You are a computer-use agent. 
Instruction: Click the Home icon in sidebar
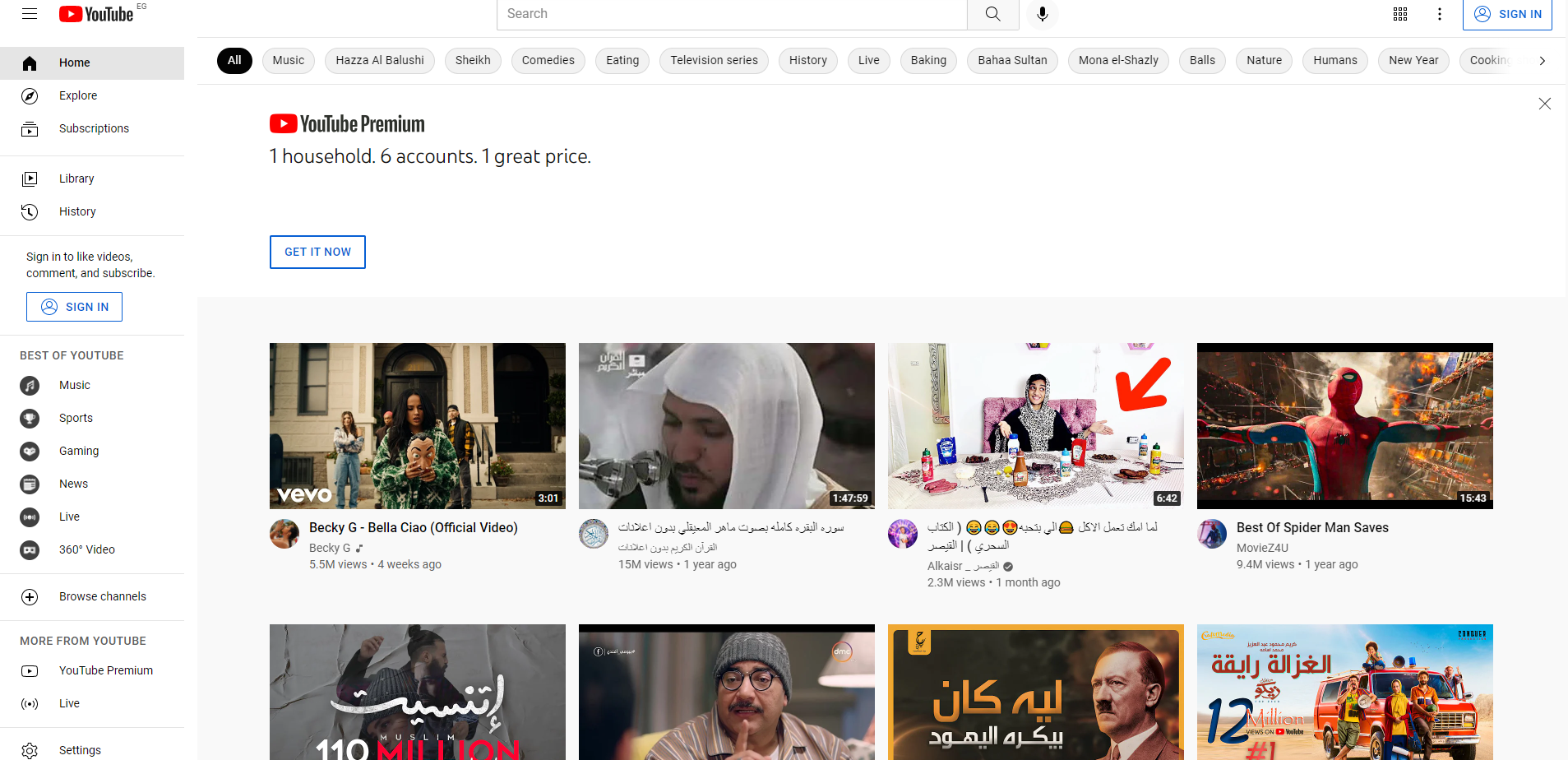(30, 63)
